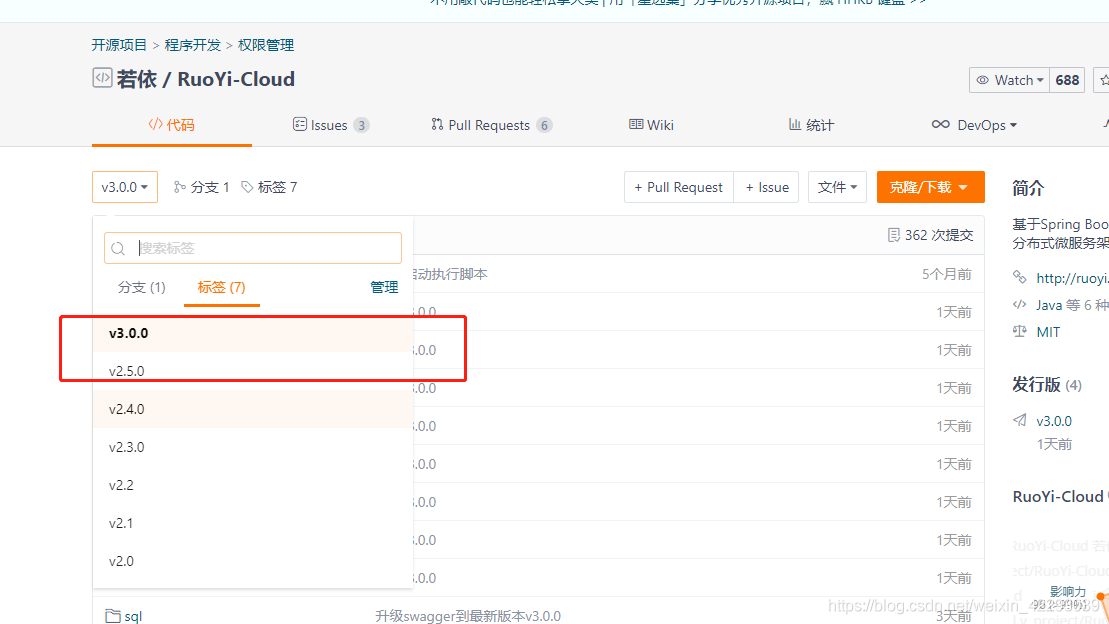Expand the 文件 file dropdown
The image size is (1109, 624).
click(837, 187)
